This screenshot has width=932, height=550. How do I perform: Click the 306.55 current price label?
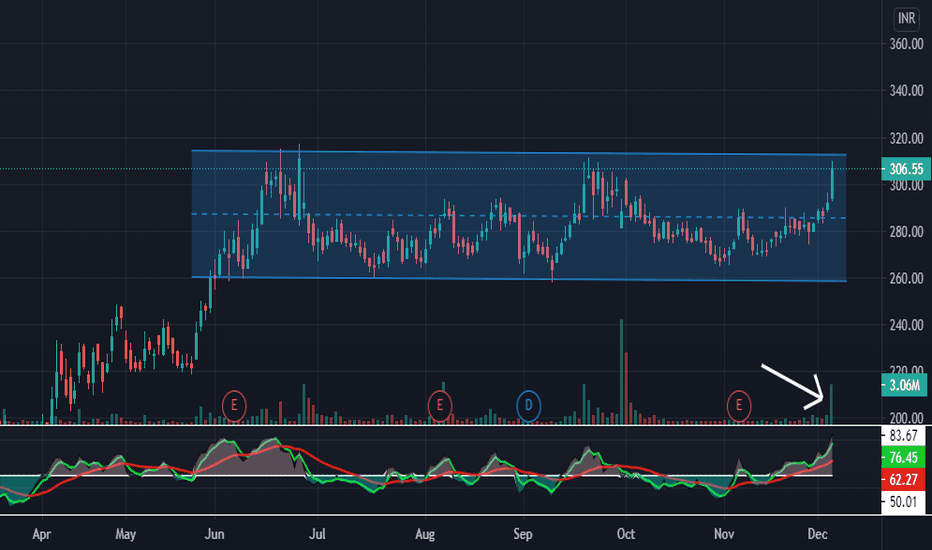pos(906,169)
